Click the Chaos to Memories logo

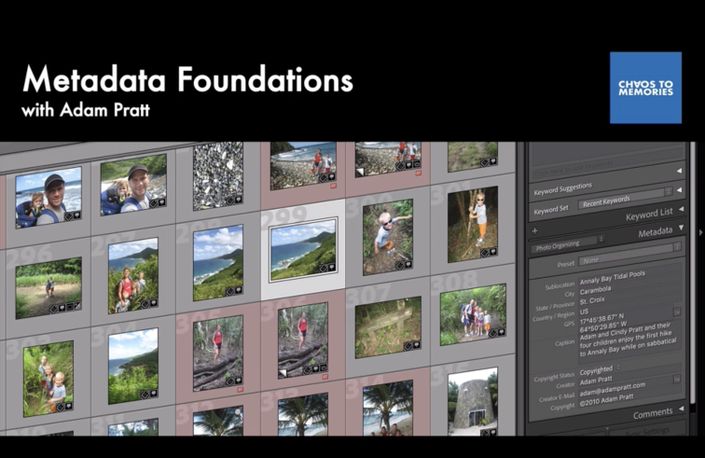click(645, 88)
